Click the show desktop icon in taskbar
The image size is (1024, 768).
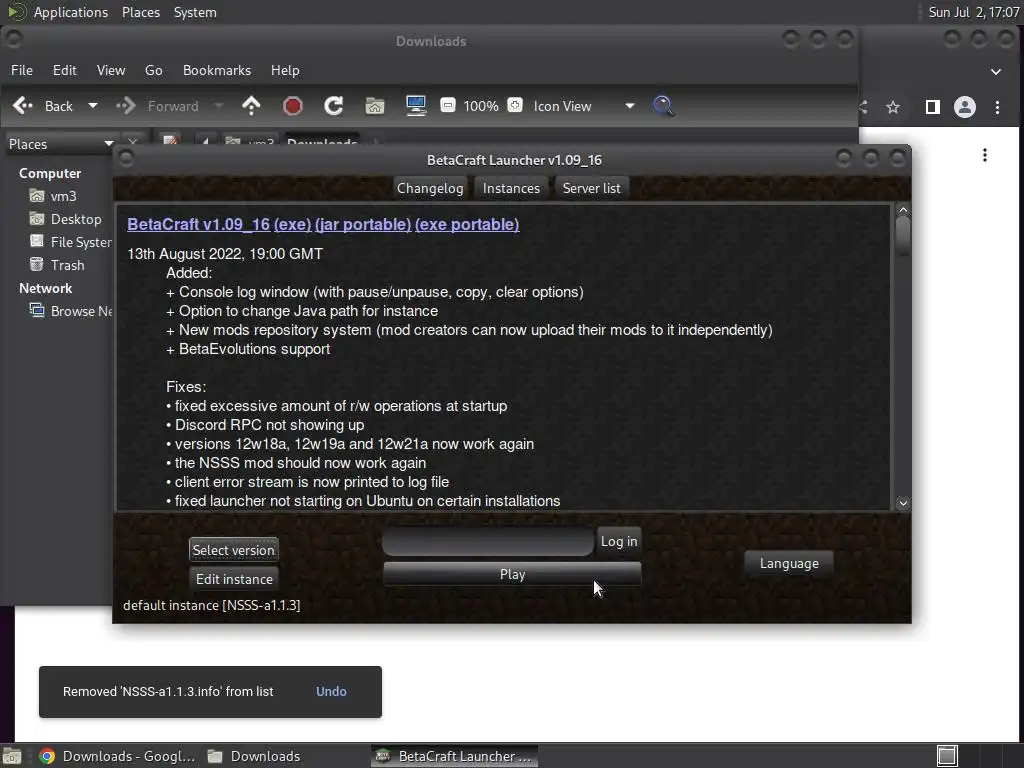pyautogui.click(x=12, y=756)
